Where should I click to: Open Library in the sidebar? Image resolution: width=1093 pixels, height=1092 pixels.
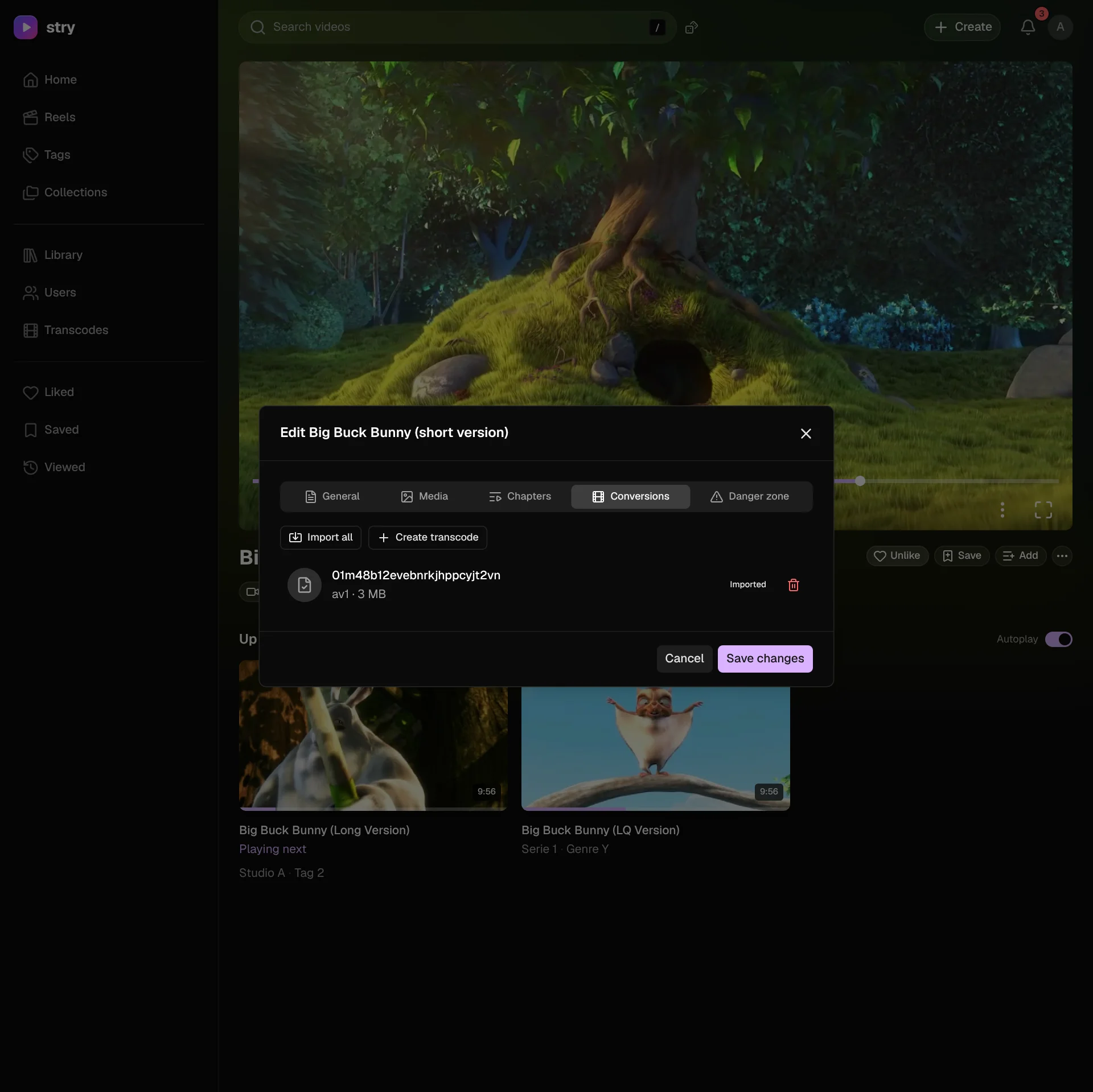pos(109,255)
